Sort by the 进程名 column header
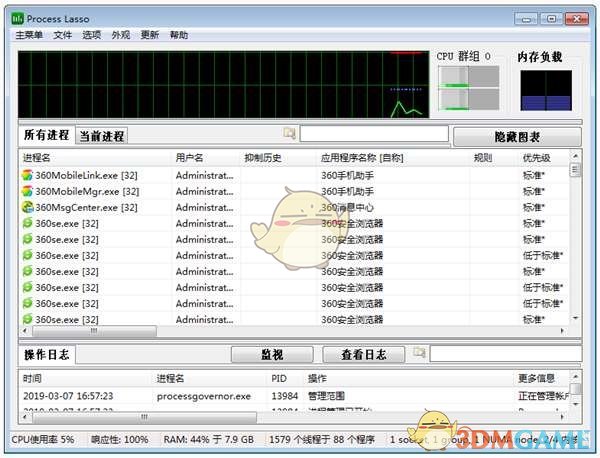 (x=96, y=158)
